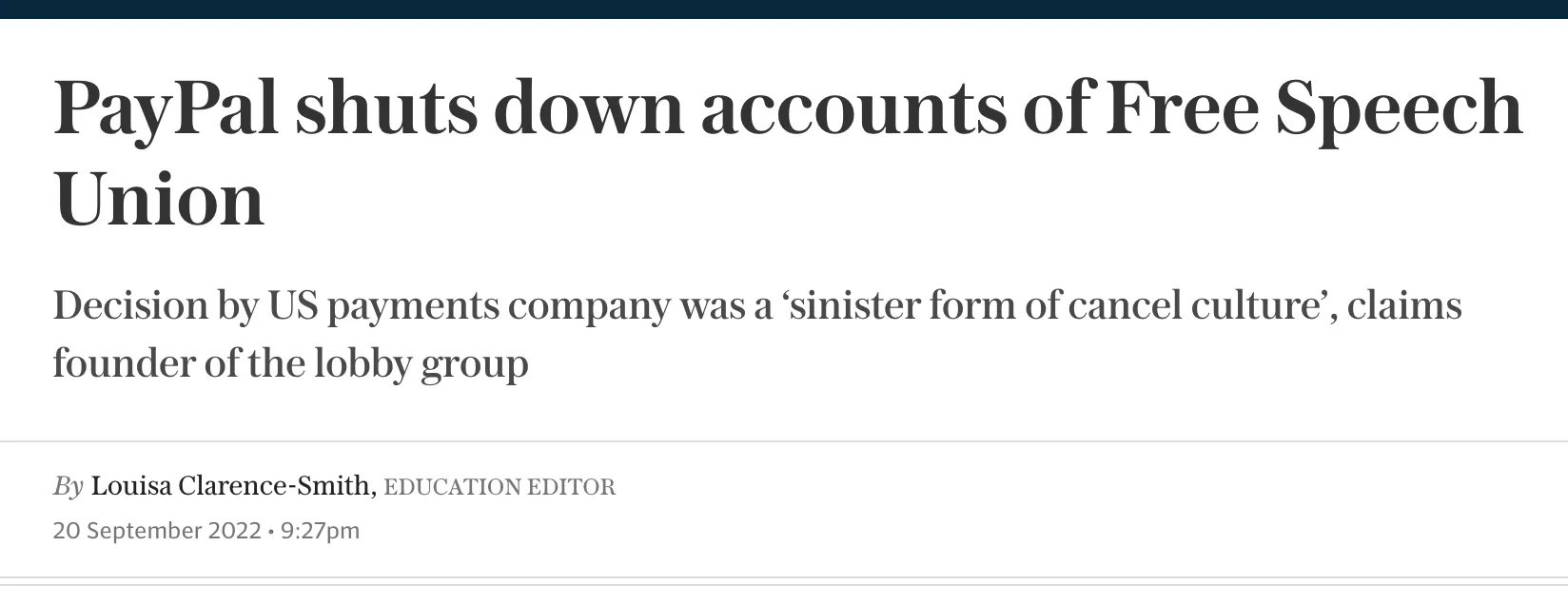Screen dimensions: 1568x605
Task: Click the divider line above the byline
Action: click(x=784, y=441)
